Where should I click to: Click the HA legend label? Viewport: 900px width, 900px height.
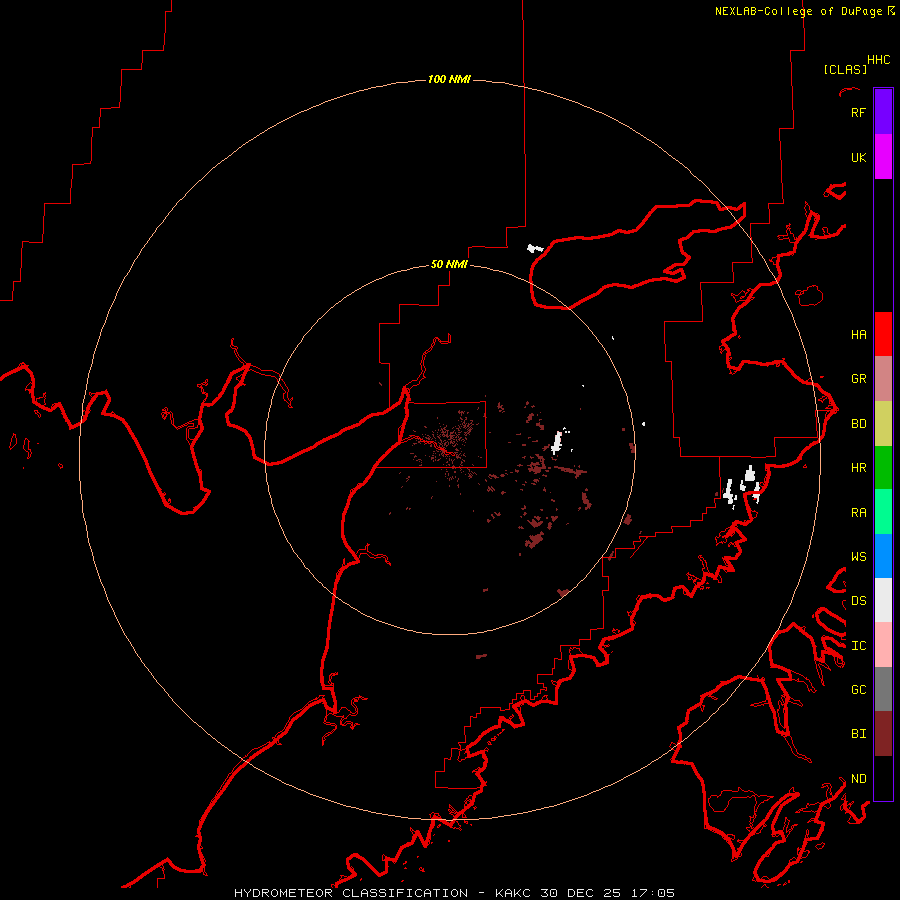[x=858, y=335]
